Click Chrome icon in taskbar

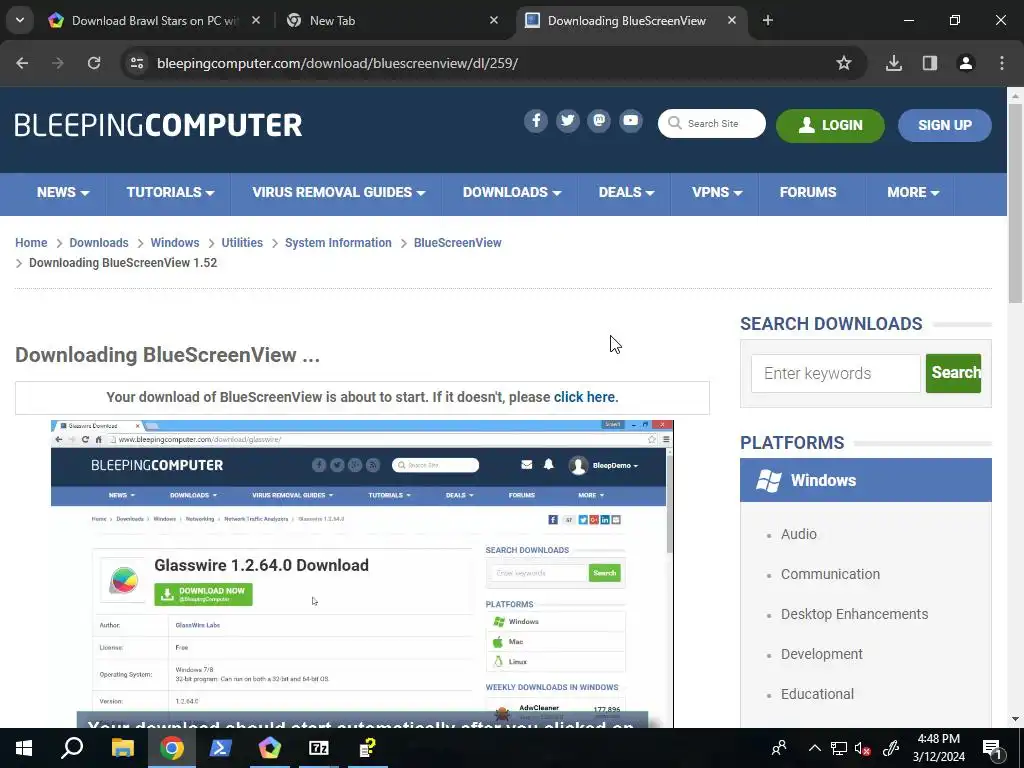[x=172, y=748]
